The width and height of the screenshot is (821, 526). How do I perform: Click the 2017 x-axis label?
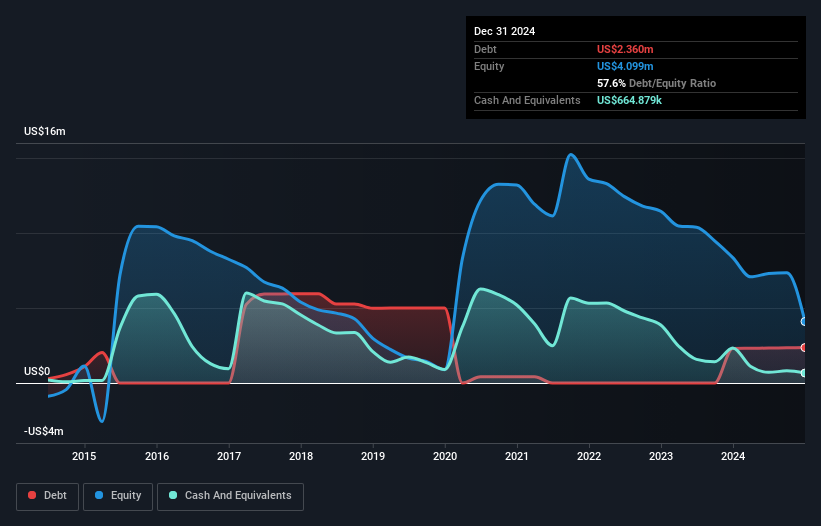click(229, 456)
